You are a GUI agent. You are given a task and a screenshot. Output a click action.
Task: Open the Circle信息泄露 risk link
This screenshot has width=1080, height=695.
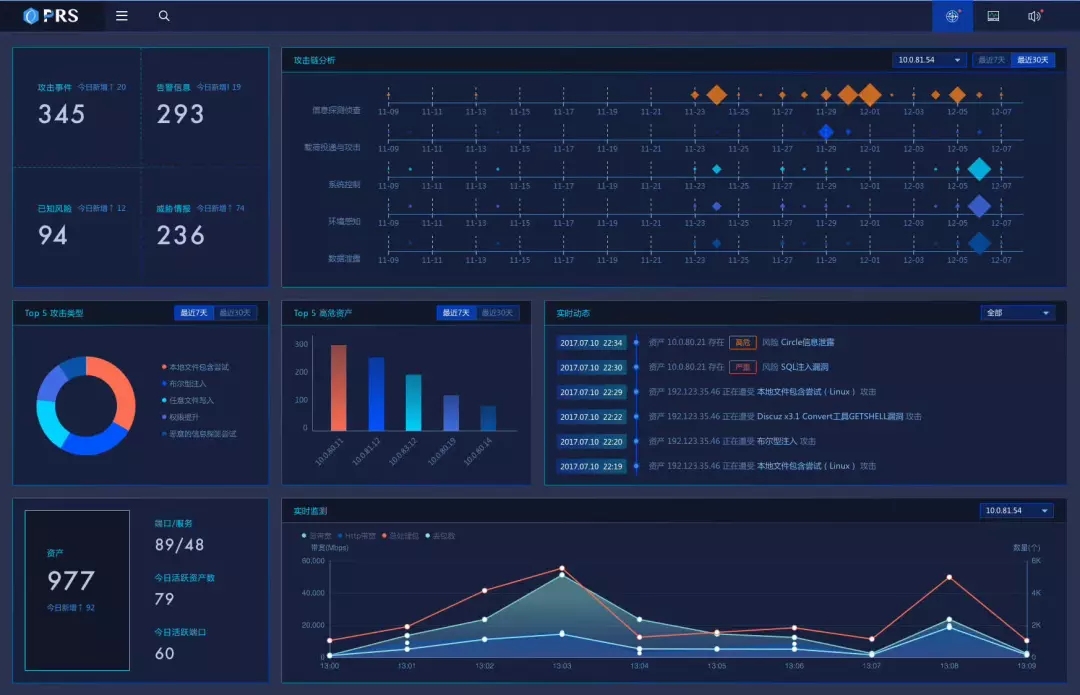coord(807,342)
